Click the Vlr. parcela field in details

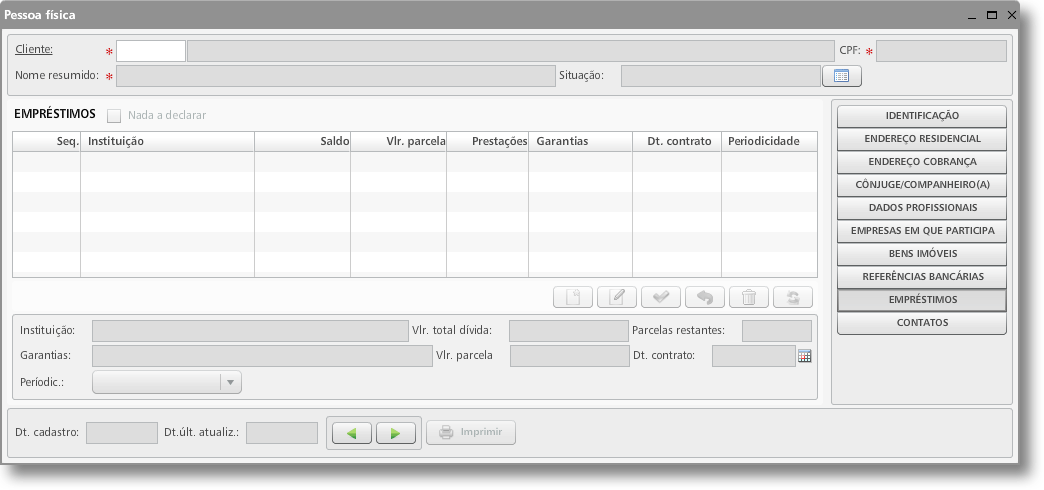coord(569,356)
